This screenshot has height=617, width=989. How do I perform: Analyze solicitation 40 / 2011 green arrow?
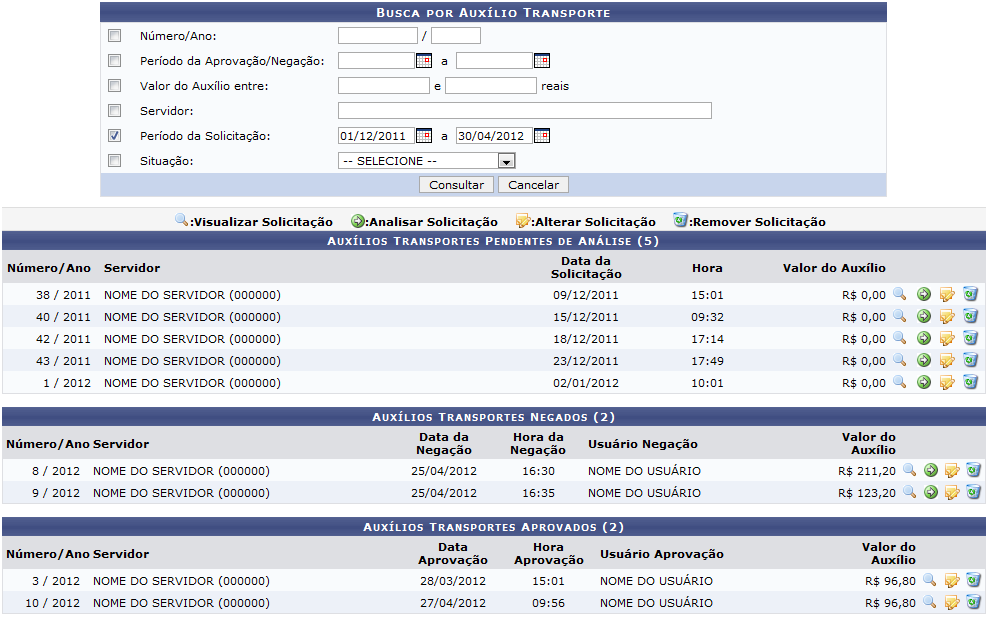(923, 317)
